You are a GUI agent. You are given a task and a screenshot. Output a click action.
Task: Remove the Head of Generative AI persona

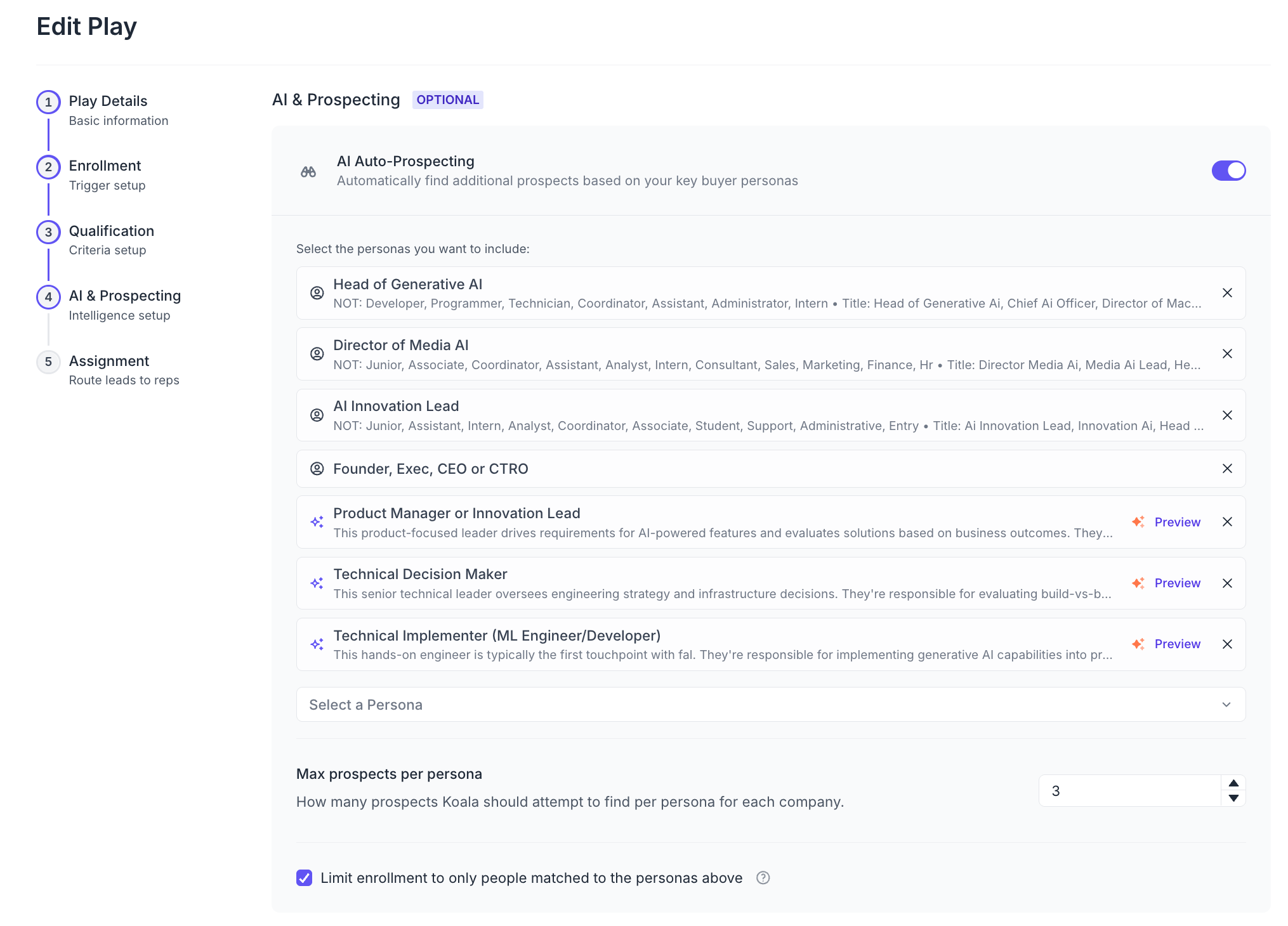1227,293
